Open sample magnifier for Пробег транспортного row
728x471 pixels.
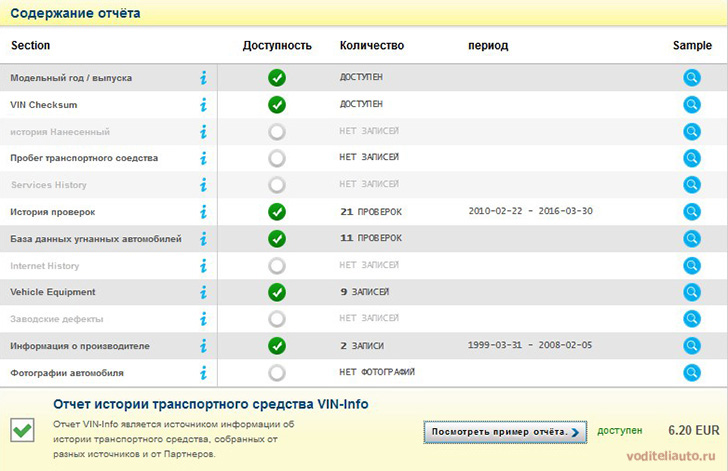[691, 158]
